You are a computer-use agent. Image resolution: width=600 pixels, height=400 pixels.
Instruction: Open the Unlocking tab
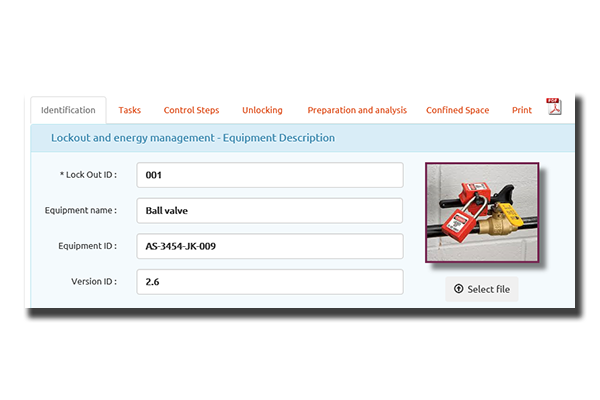262,110
